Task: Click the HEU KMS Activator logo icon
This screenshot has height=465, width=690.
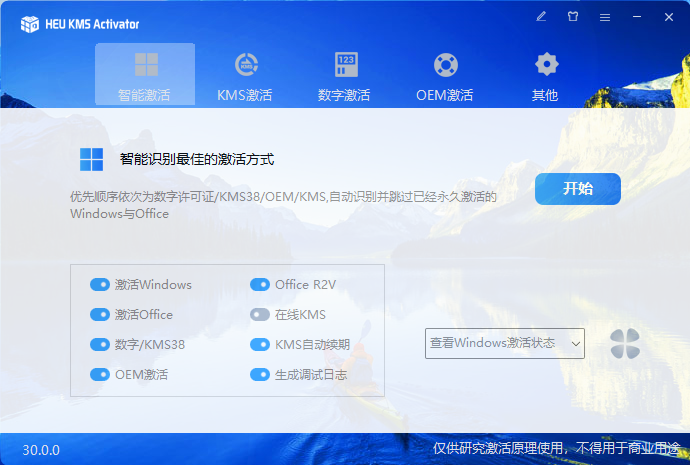Action: coord(30,24)
